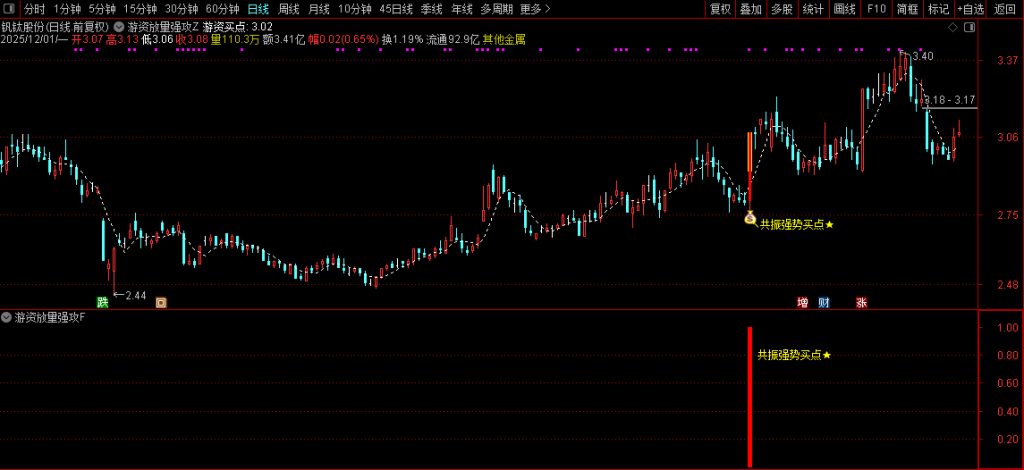1024x470 pixels.
Task: Click the 额3.41亿 turnover value
Action: pyautogui.click(x=283, y=39)
